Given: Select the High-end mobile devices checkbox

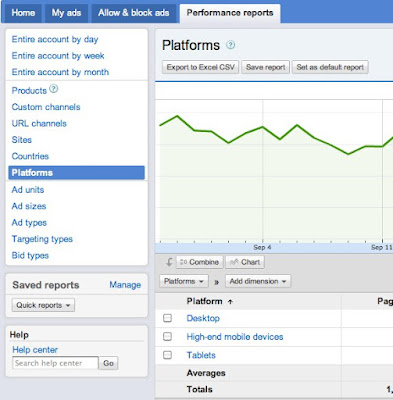Looking at the screenshot, I should tap(167, 337).
